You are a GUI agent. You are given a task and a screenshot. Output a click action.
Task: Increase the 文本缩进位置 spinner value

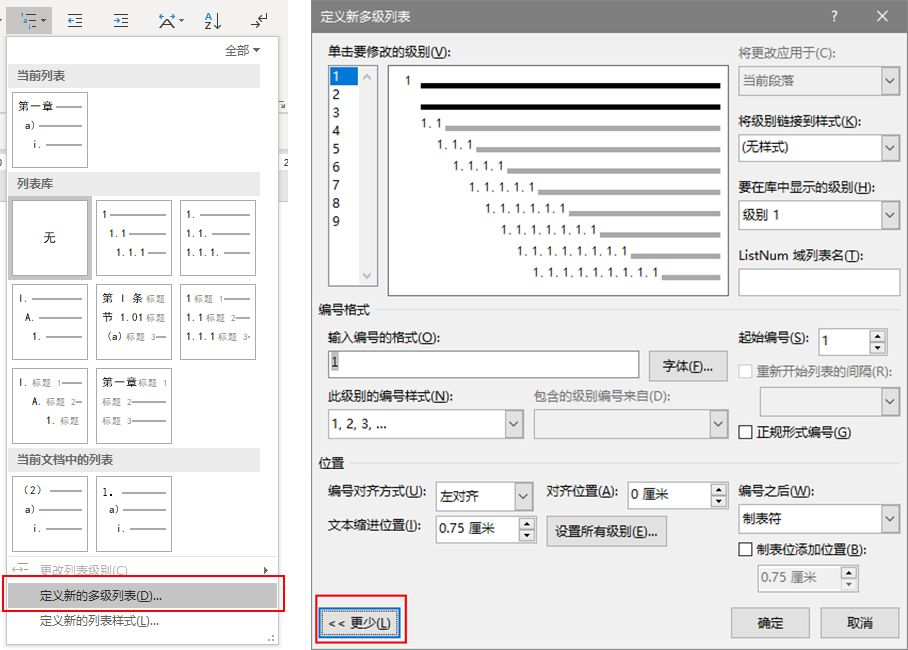(x=526, y=523)
